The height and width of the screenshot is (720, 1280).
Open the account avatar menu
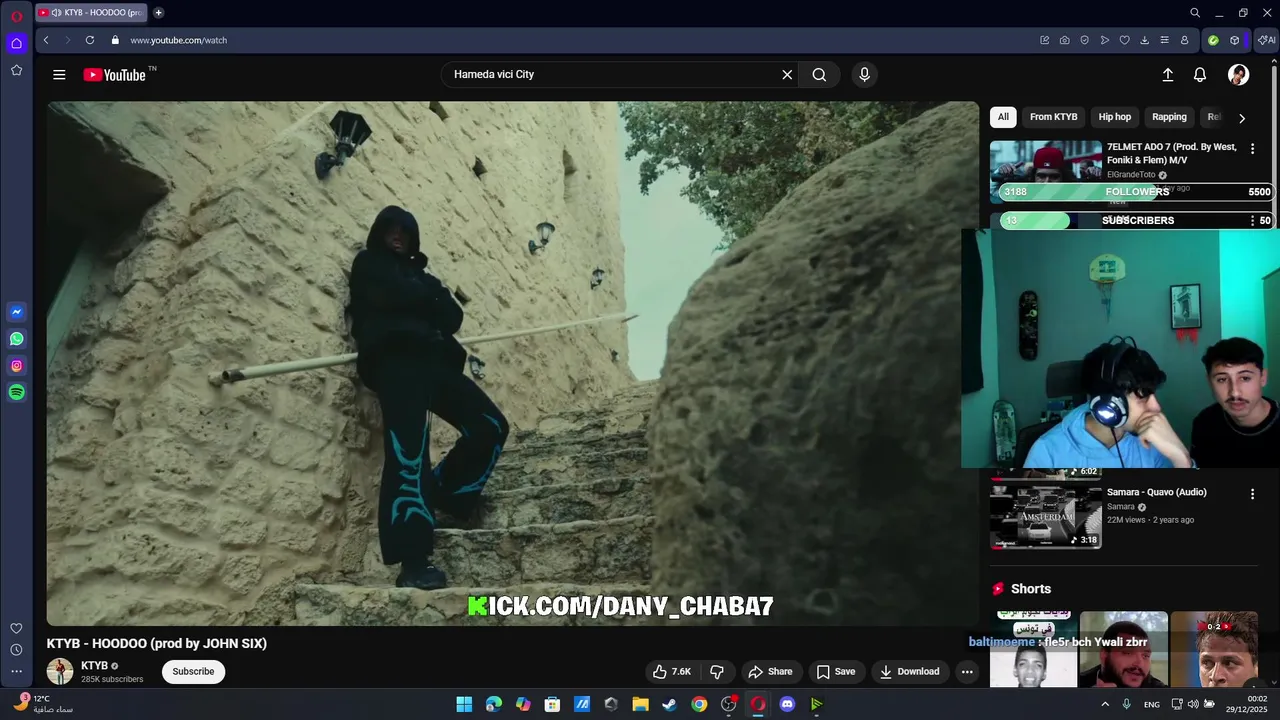pyautogui.click(x=1238, y=75)
